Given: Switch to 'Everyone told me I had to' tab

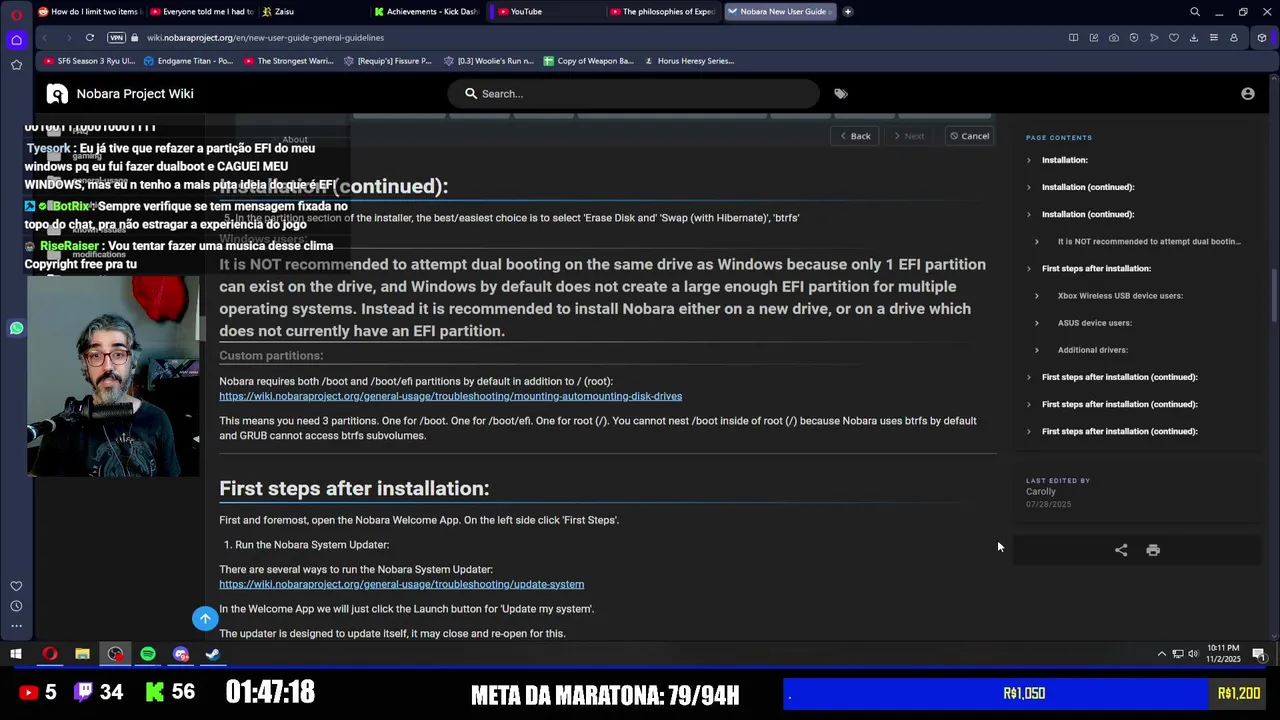Looking at the screenshot, I should 202,12.
